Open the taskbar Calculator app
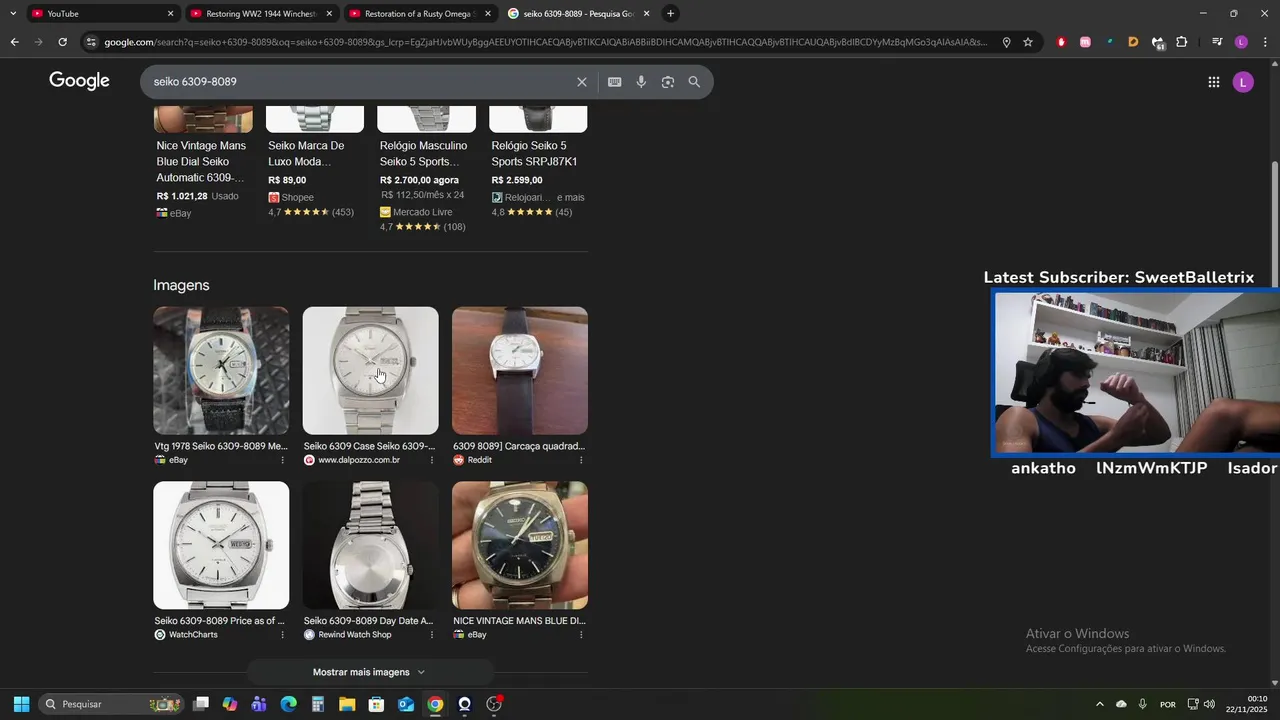This screenshot has width=1280, height=720. click(x=317, y=704)
